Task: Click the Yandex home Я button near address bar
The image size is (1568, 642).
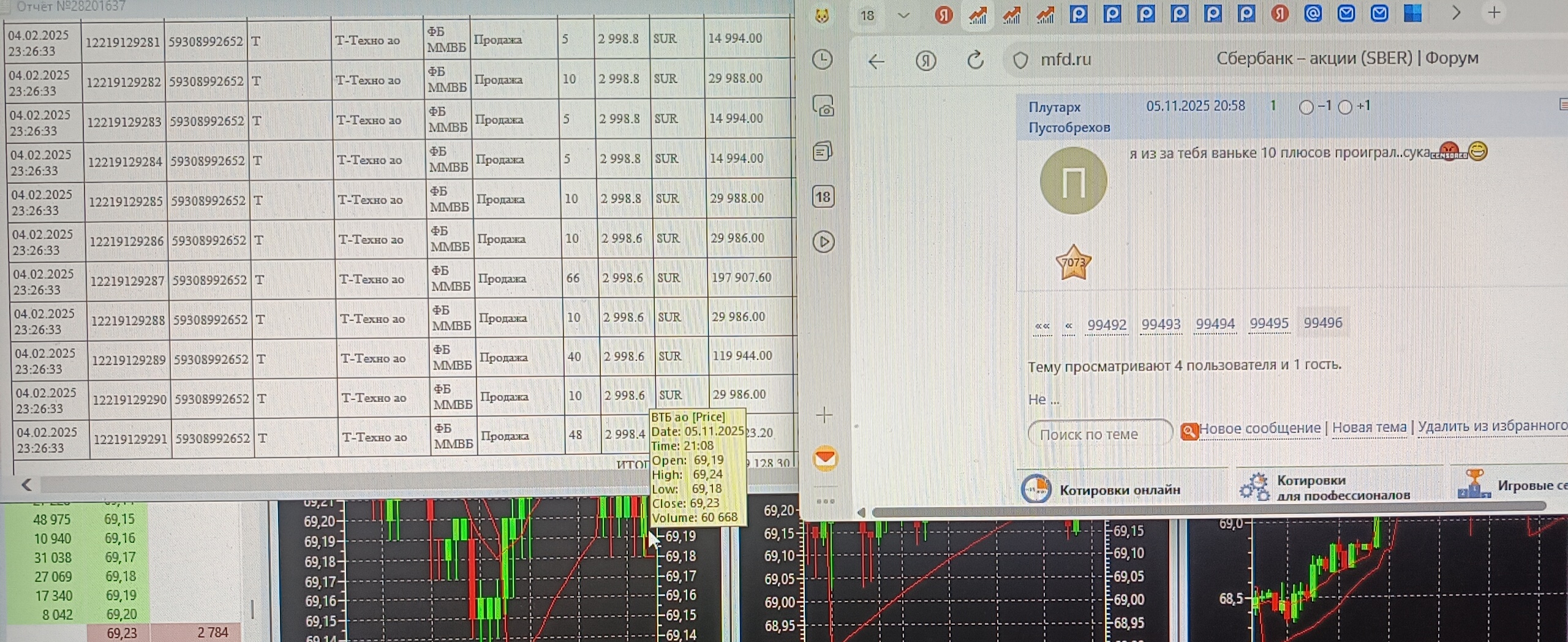Action: [x=925, y=61]
